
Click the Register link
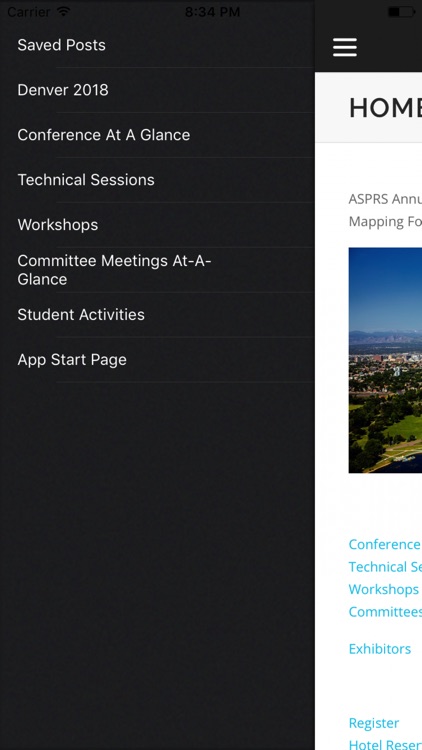[373, 723]
